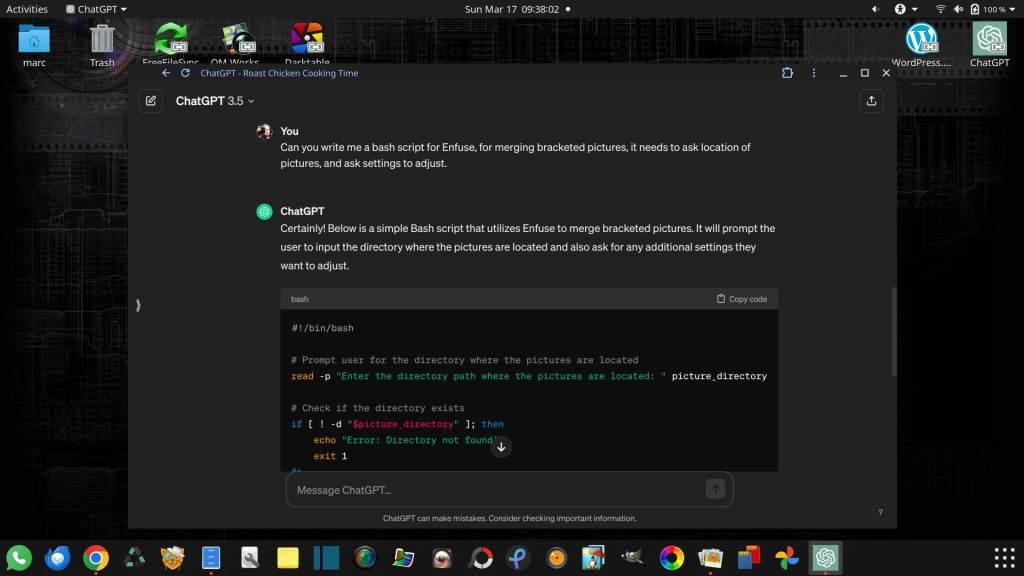
Task: Click the chat scrollbar thumb
Action: click(893, 332)
